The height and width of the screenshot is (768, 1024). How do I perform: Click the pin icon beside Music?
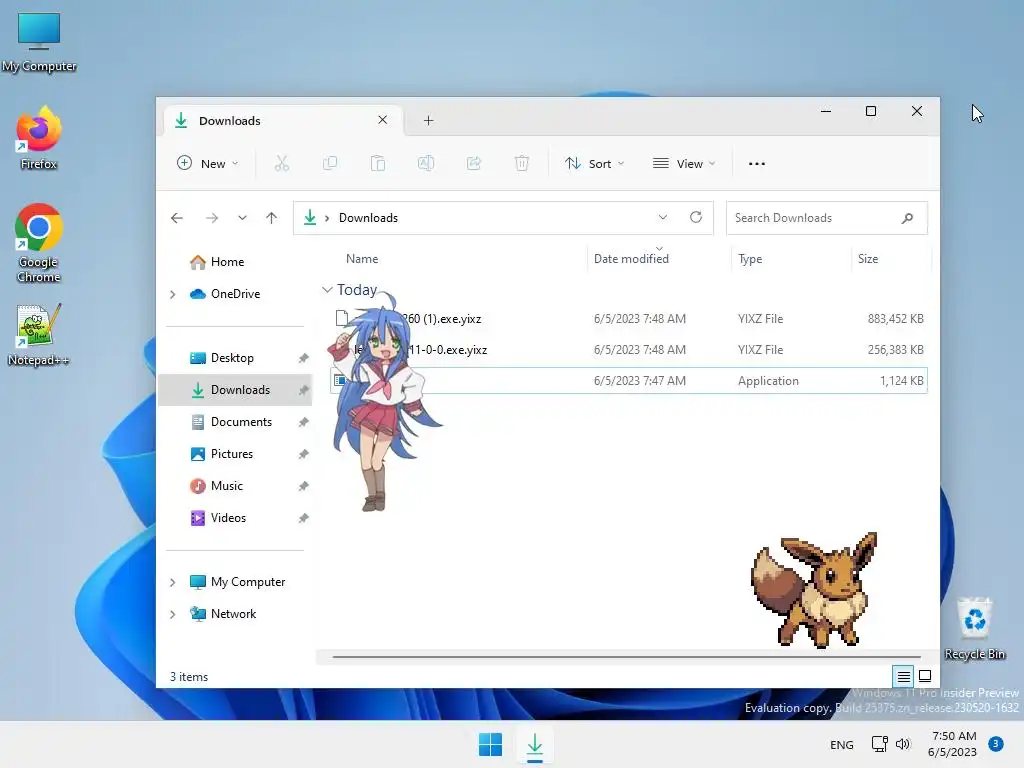[303, 486]
